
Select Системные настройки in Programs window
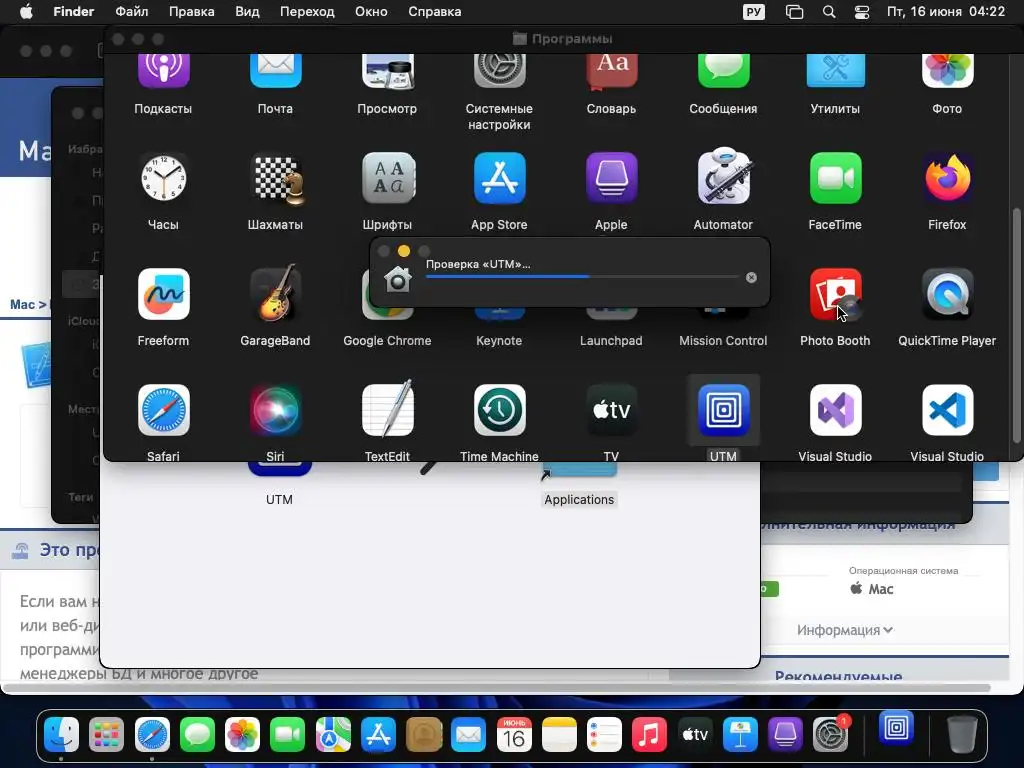click(499, 69)
